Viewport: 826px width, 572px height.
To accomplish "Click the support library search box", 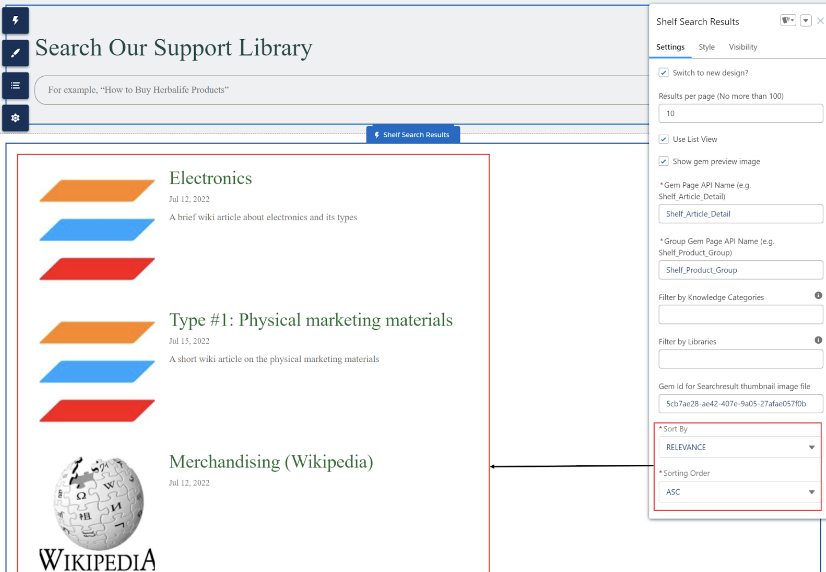I will (x=341, y=90).
